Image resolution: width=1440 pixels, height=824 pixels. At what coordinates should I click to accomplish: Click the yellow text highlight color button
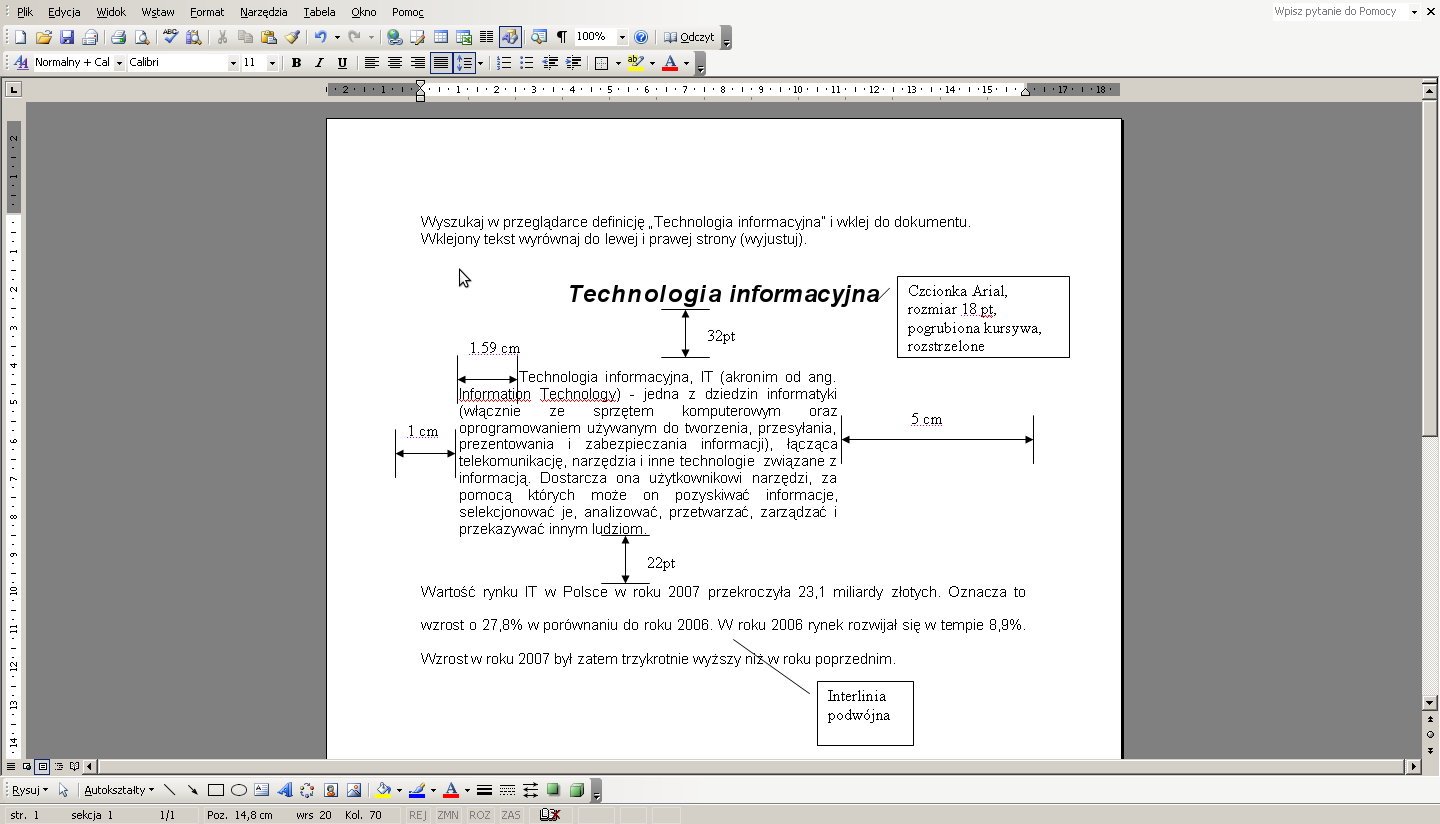click(635, 63)
